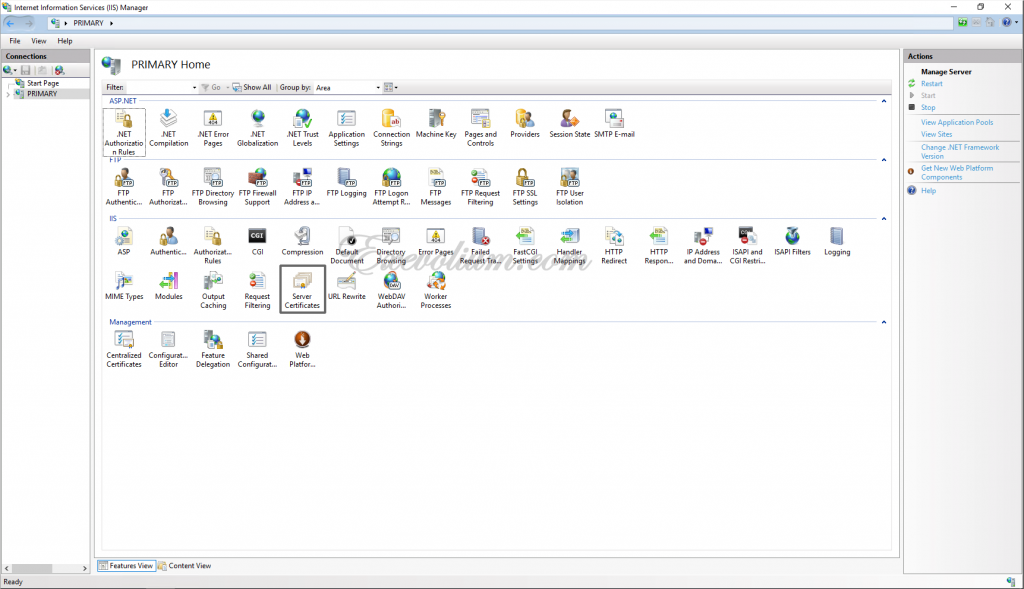Screen dimensions: 1024x589
Task: Click Restart in Actions pane
Action: (931, 84)
